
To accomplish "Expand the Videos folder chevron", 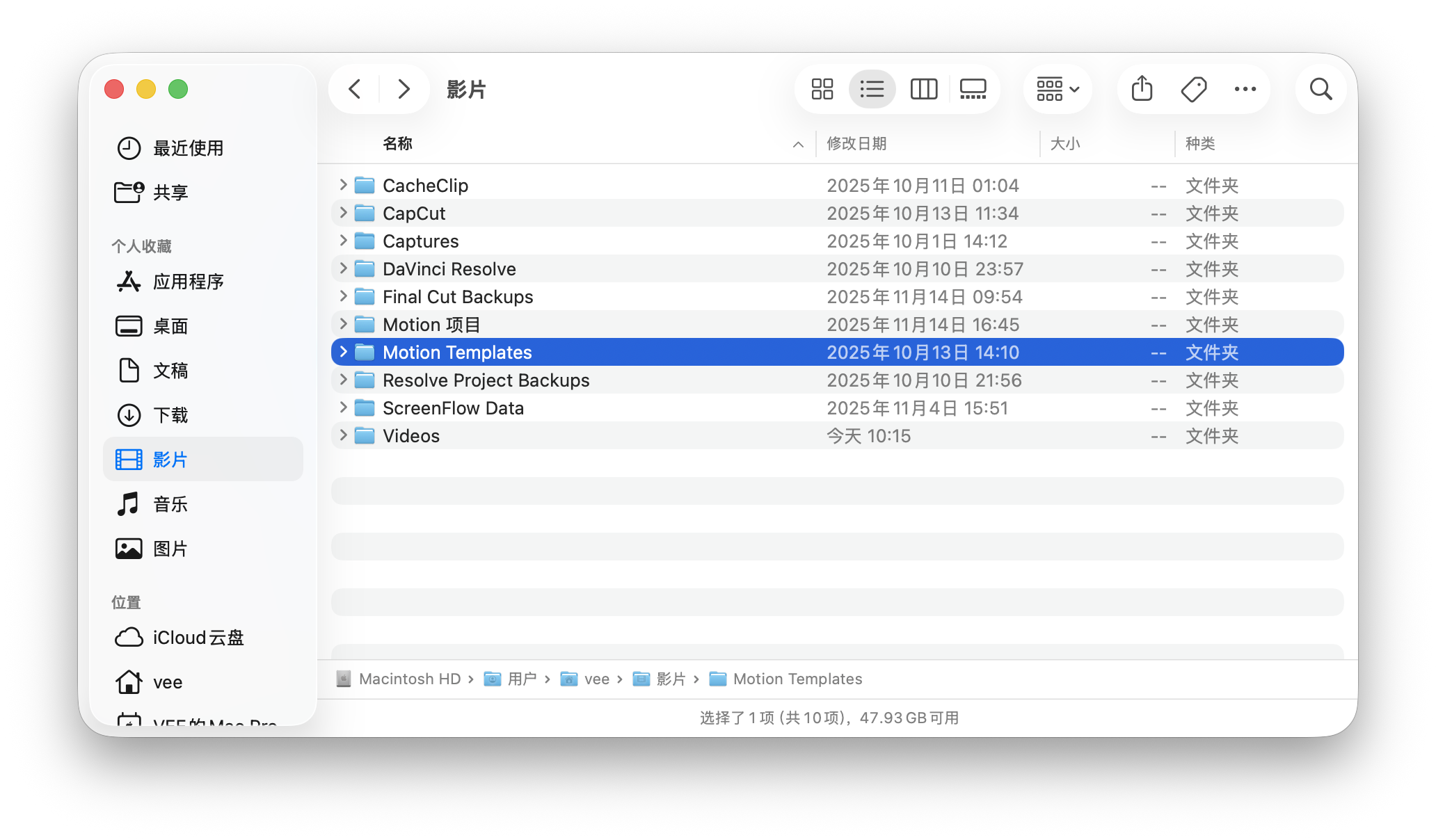I will pos(343,435).
